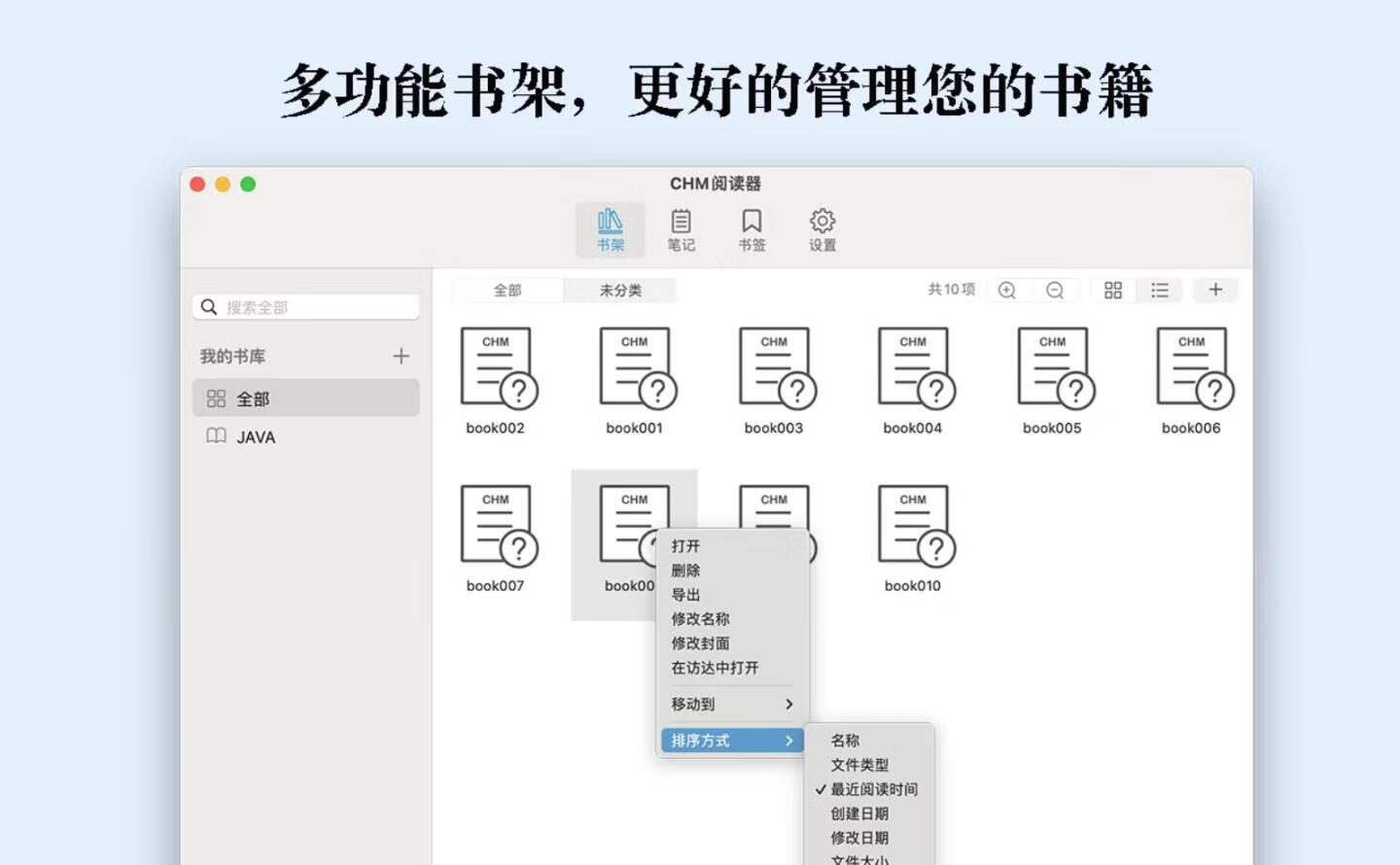This screenshot has height=865, width=1400.
Task: Switch to the 未分类 tab
Action: [620, 291]
